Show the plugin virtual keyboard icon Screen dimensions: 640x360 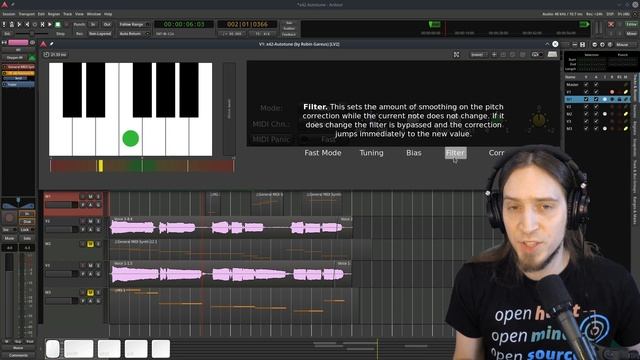pos(552,54)
